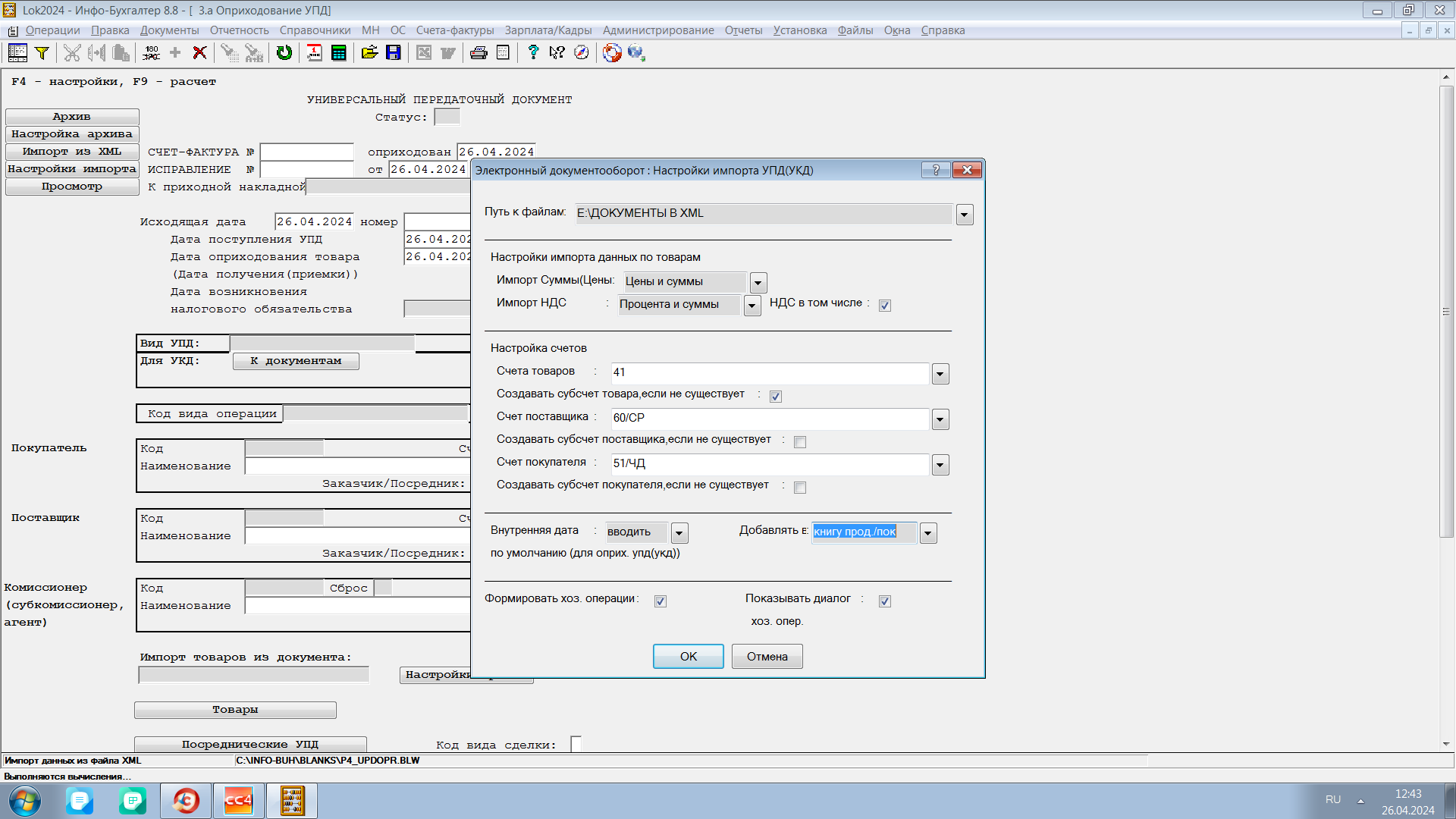Click the printer icon in toolbar

point(479,52)
